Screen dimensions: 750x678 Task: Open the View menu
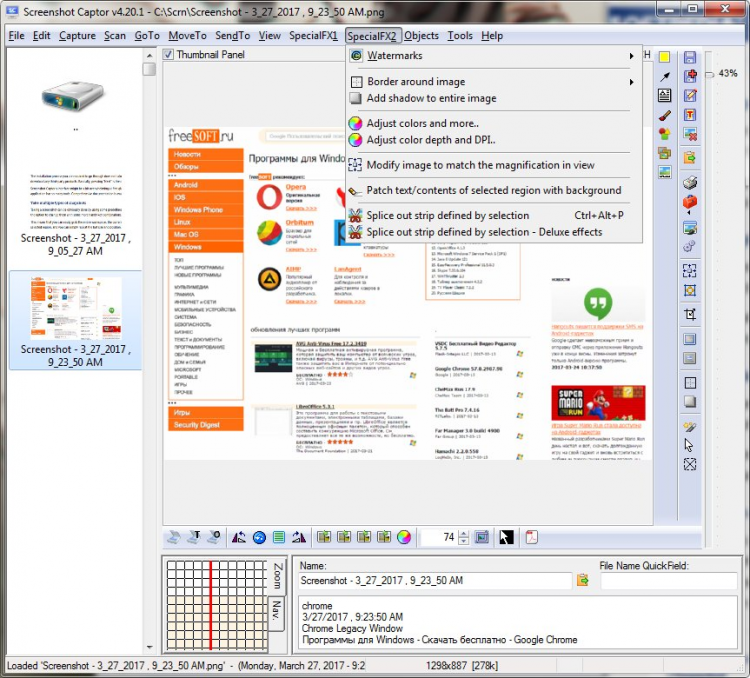(269, 36)
